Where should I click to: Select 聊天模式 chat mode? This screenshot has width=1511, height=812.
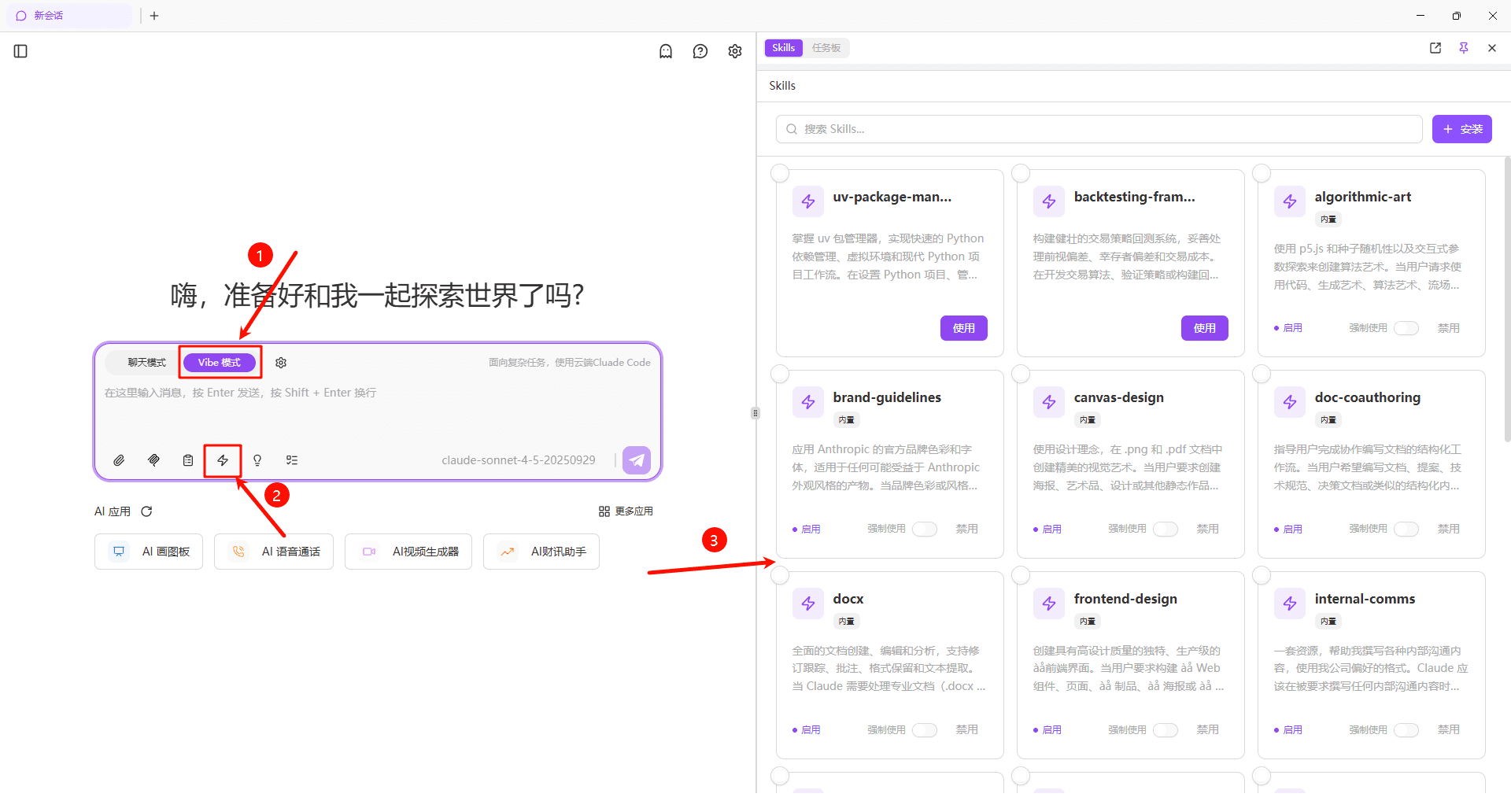[x=147, y=363]
